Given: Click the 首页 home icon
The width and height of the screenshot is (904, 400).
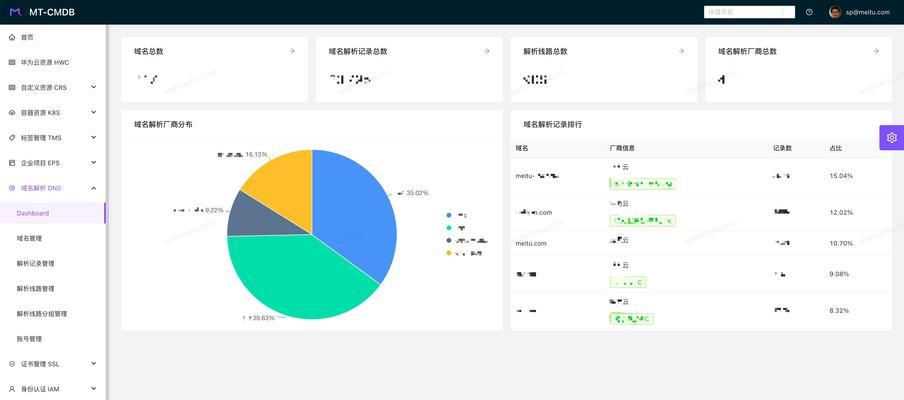Looking at the screenshot, I should coord(12,37).
